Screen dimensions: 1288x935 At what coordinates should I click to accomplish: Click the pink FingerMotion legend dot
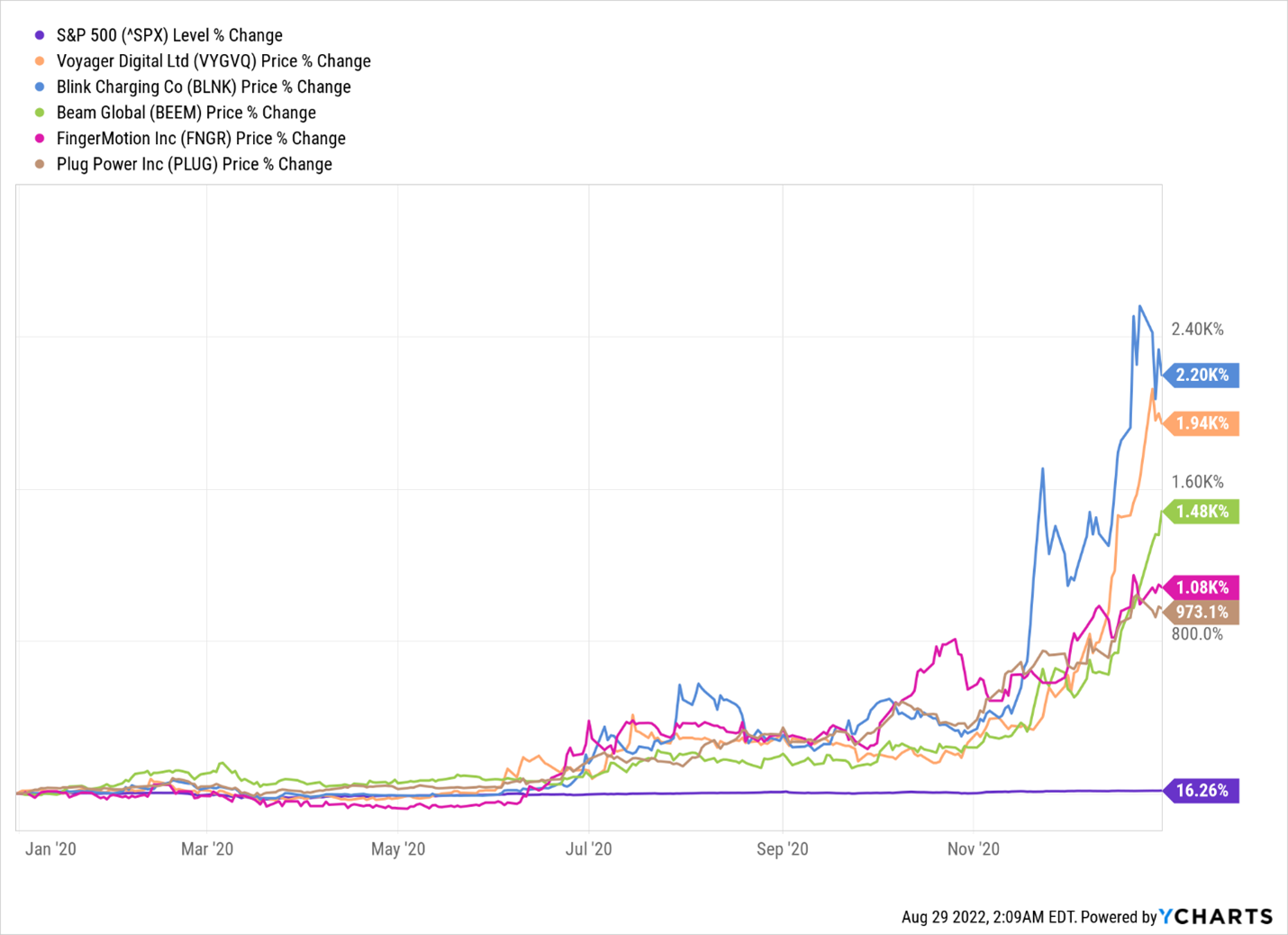click(x=40, y=138)
